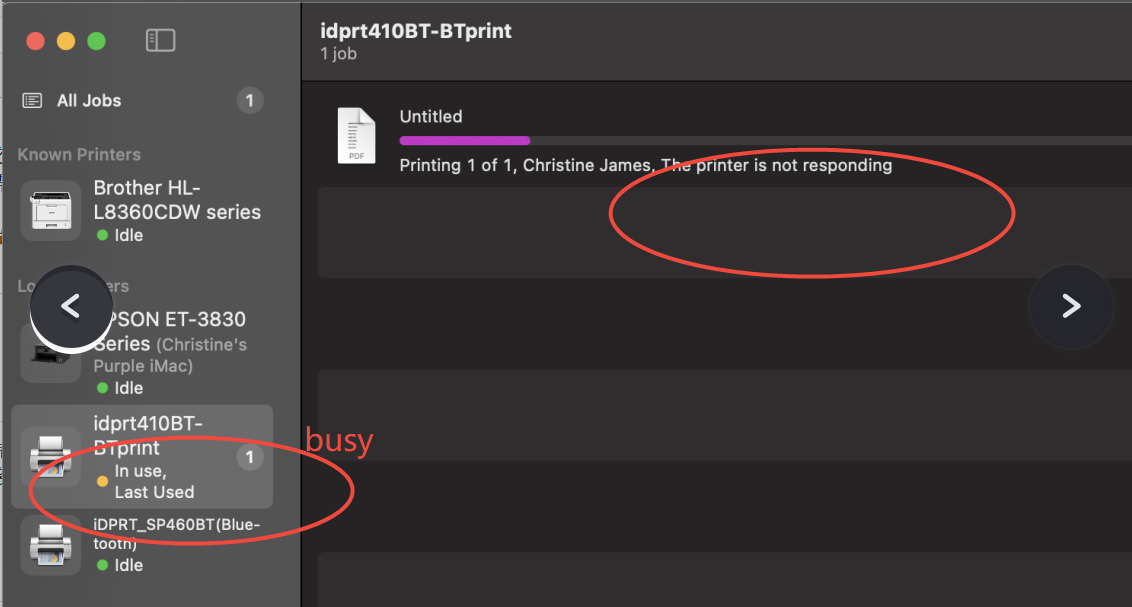This screenshot has height=607, width=1132.
Task: Go to previous image with left arrow
Action: tap(70, 307)
